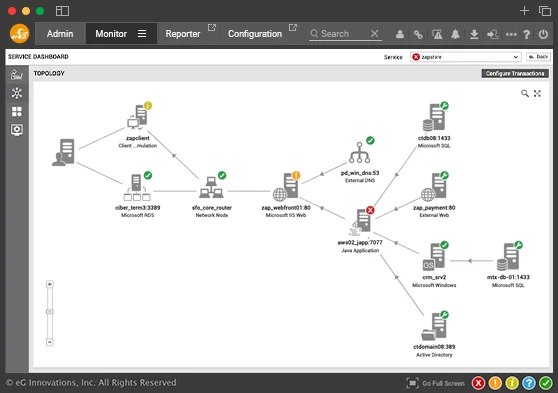The height and width of the screenshot is (393, 558).
Task: Select the mtx-db-01:1433 SQL node
Action: (x=508, y=257)
